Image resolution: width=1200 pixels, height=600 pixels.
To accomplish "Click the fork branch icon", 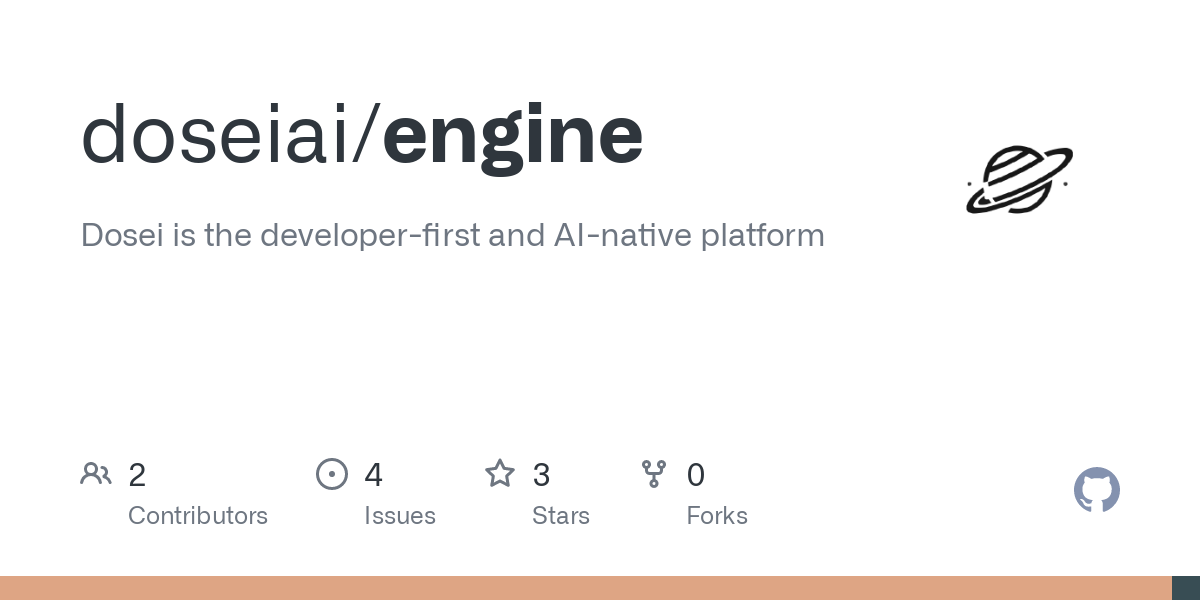I will pos(654,474).
